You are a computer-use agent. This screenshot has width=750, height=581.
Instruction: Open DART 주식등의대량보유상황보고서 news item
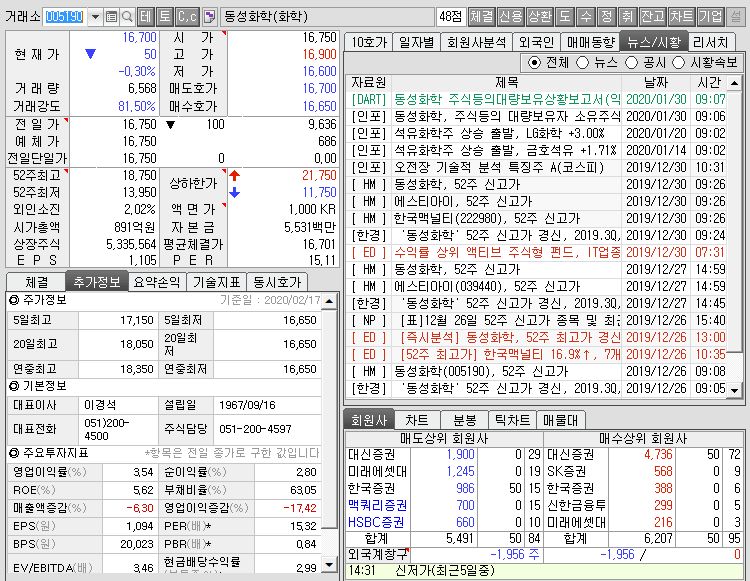536,99
